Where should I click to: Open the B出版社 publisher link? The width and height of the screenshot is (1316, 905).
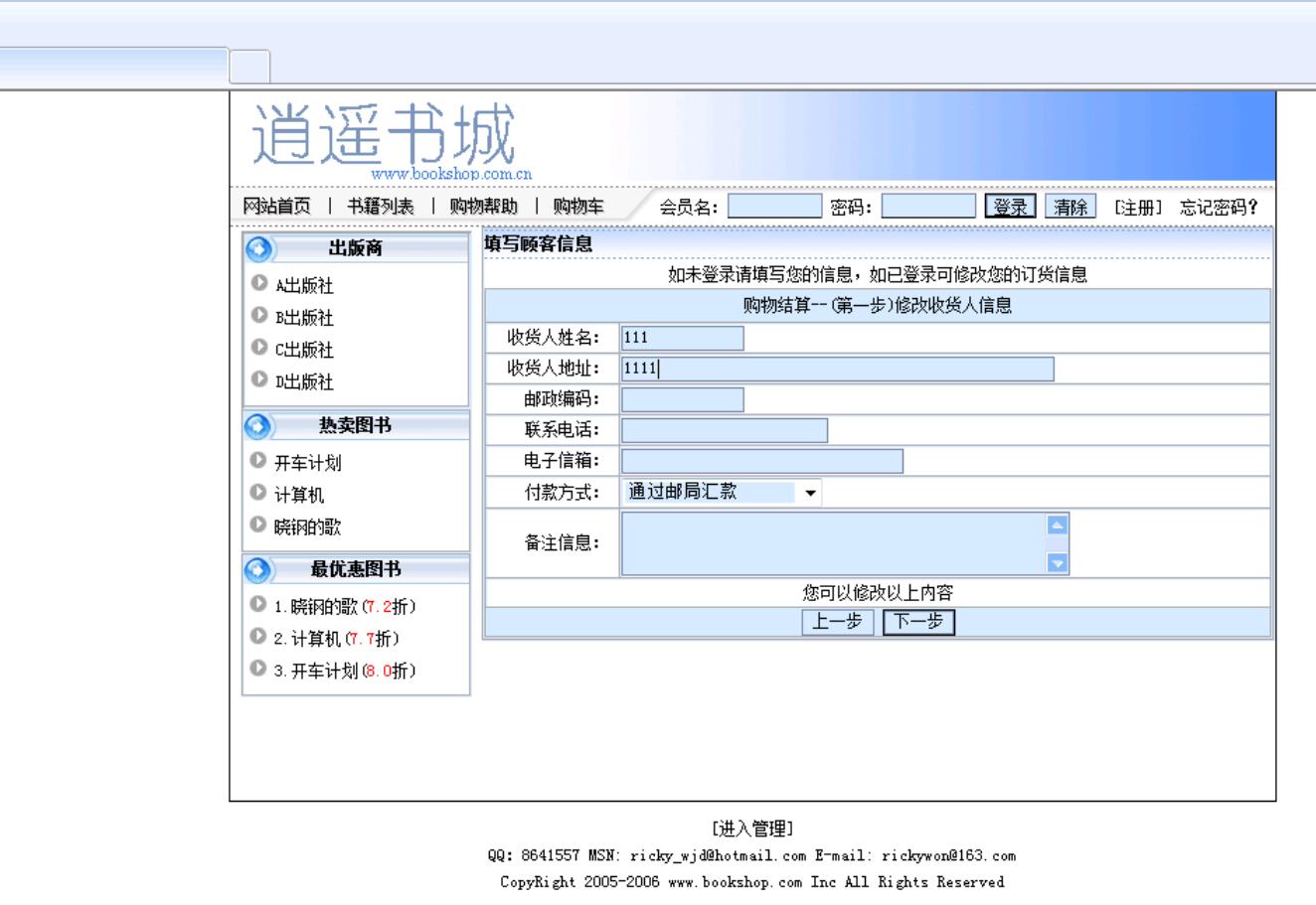point(304,318)
